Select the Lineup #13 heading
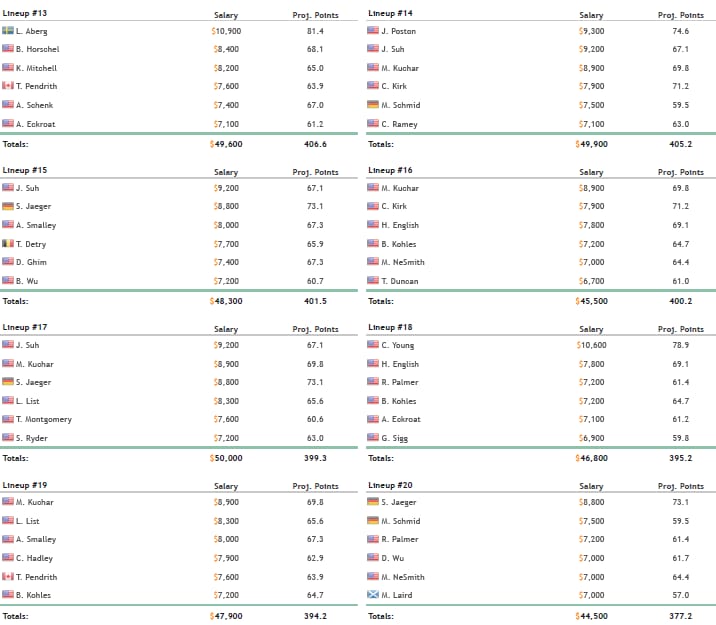 coord(25,13)
